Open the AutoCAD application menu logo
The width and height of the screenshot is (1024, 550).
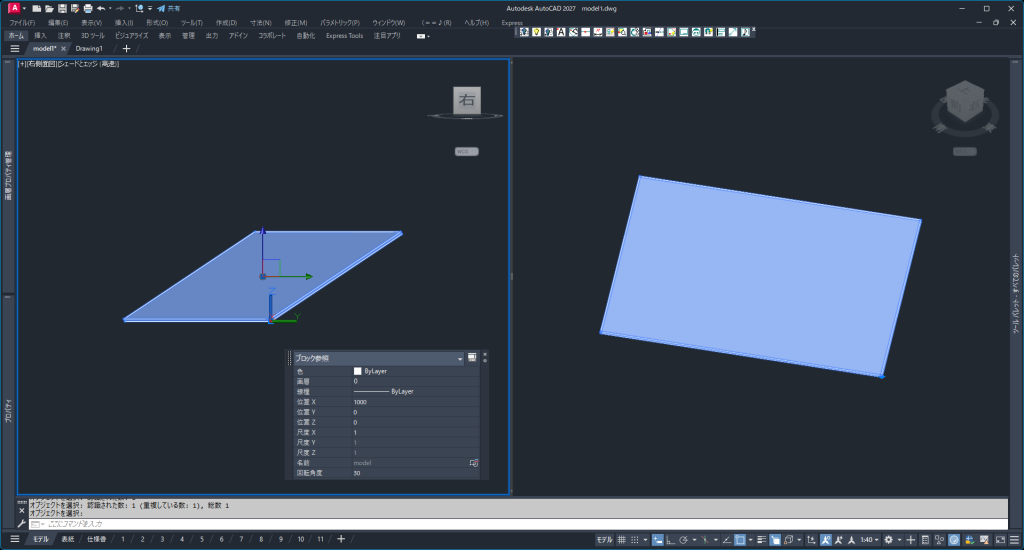coord(12,8)
